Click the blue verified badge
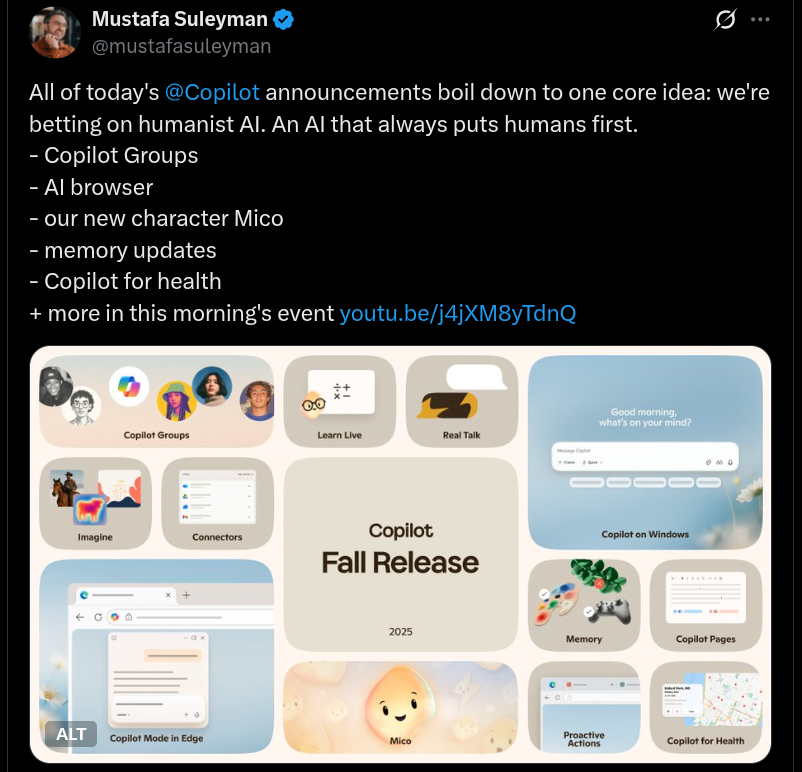 (283, 19)
